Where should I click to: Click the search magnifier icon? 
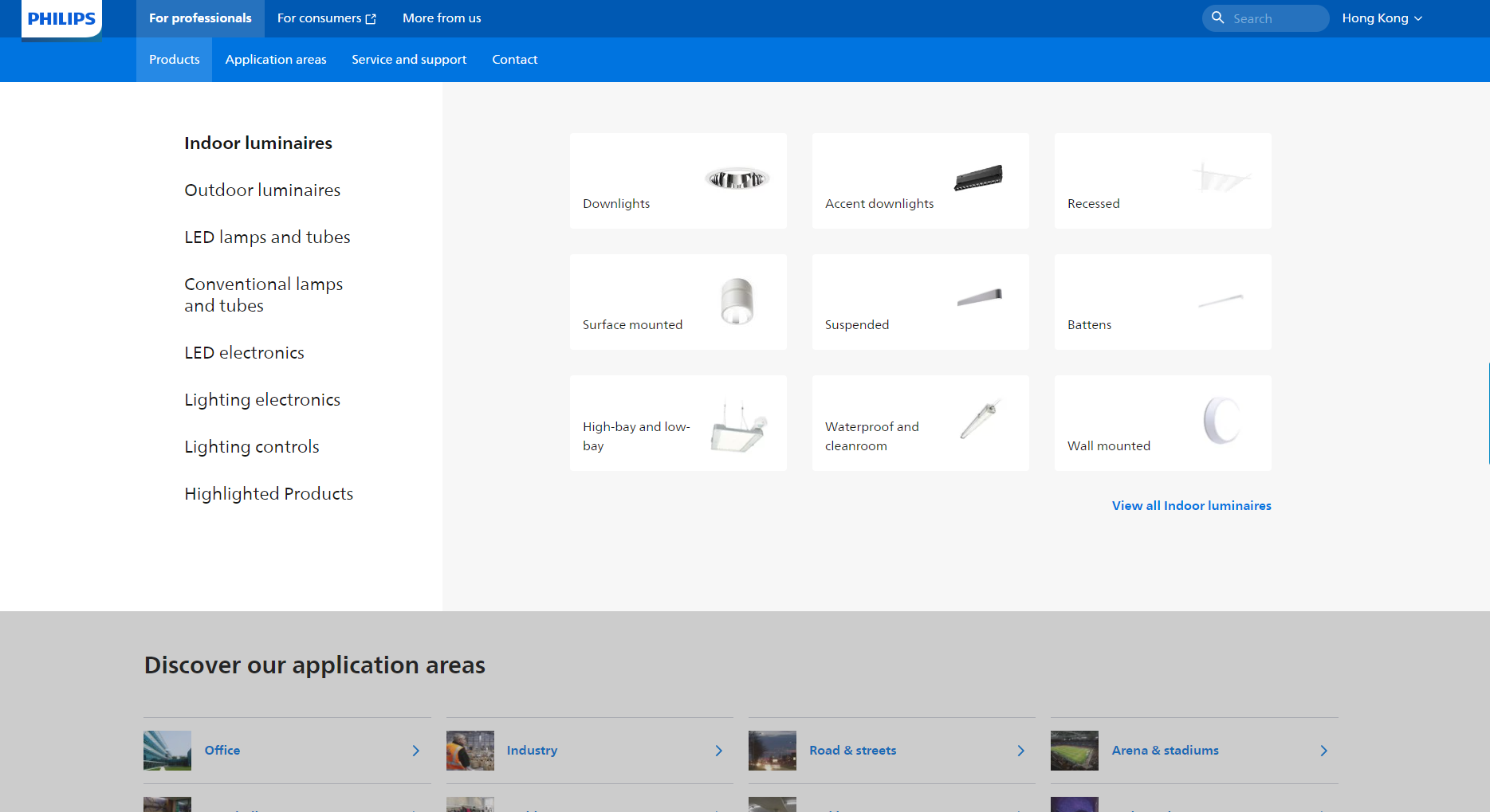[x=1217, y=18]
